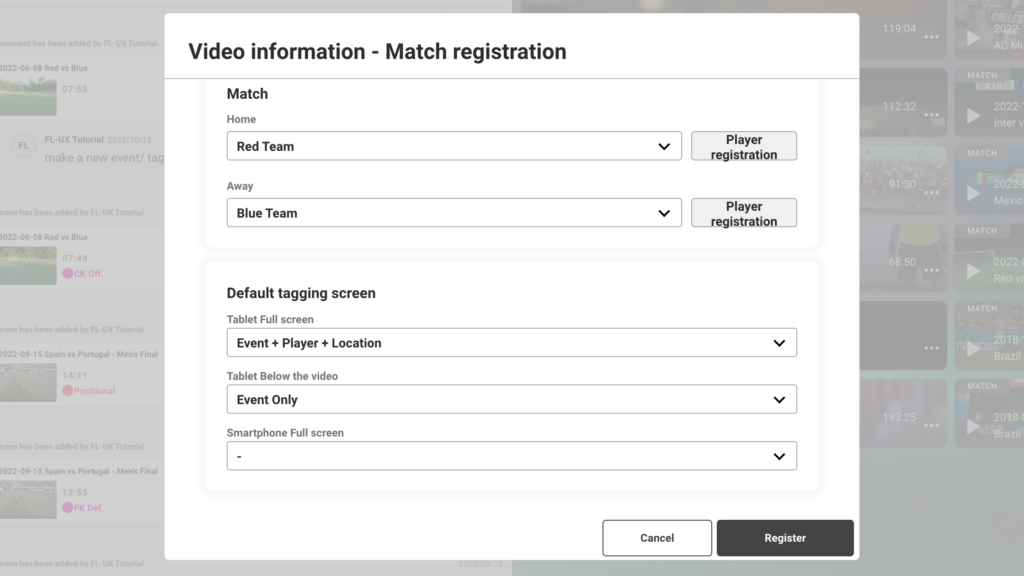This screenshot has width=1024, height=576.
Task: Click the FL avatar of FL-UX Tutorial comment
Action: tap(24, 146)
